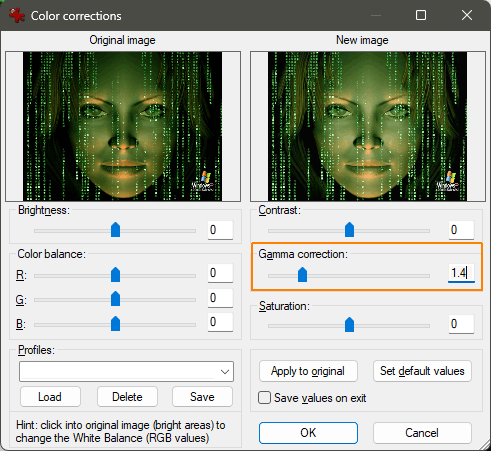Screen dimensions: 491x451
Task: Click the Gamma correction value field
Action: 461,273
